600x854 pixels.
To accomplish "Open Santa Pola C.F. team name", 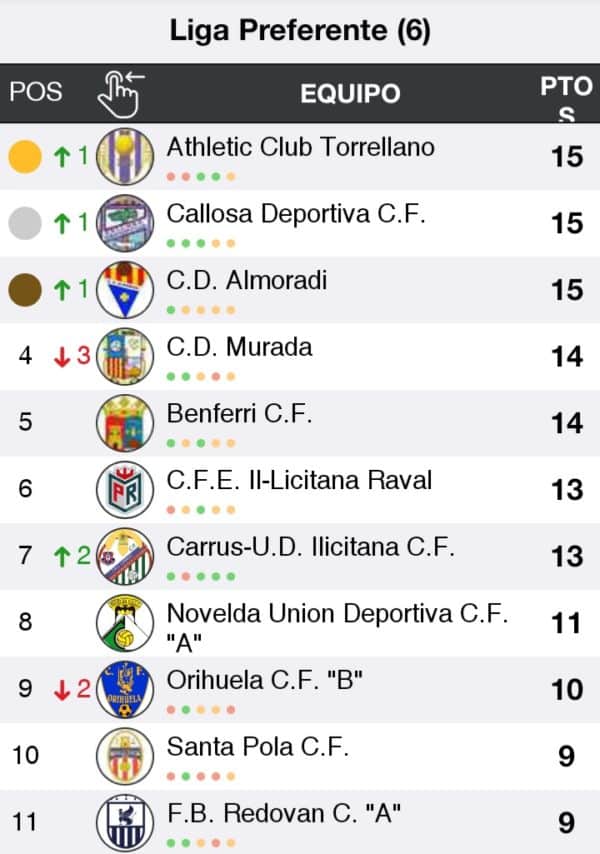I will click(258, 747).
